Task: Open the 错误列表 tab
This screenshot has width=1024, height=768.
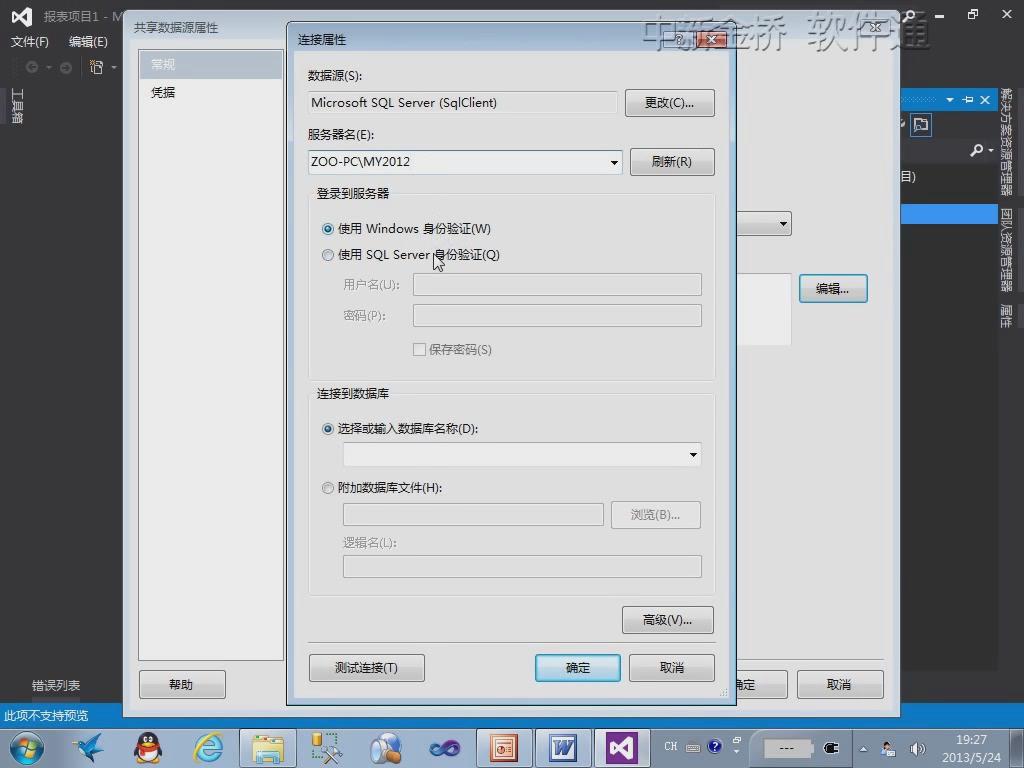Action: [x=56, y=685]
